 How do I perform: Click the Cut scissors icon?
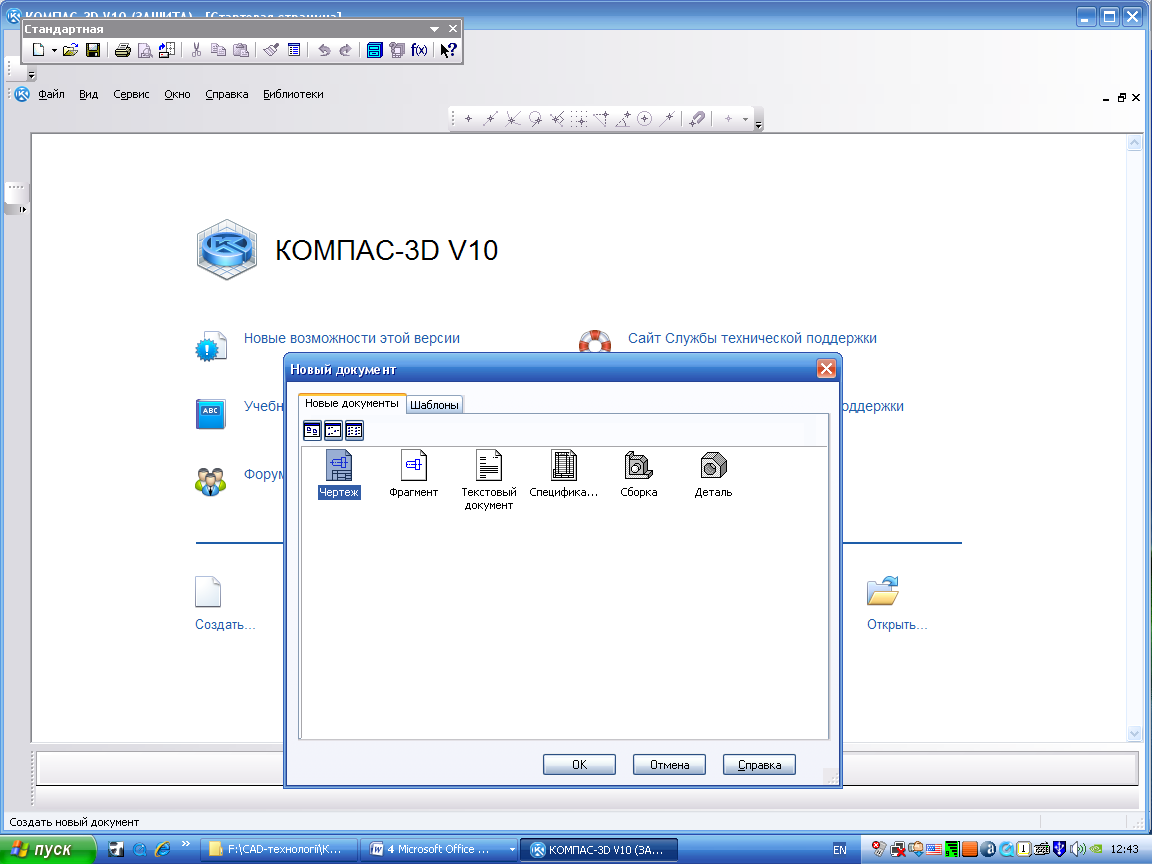pyautogui.click(x=196, y=50)
